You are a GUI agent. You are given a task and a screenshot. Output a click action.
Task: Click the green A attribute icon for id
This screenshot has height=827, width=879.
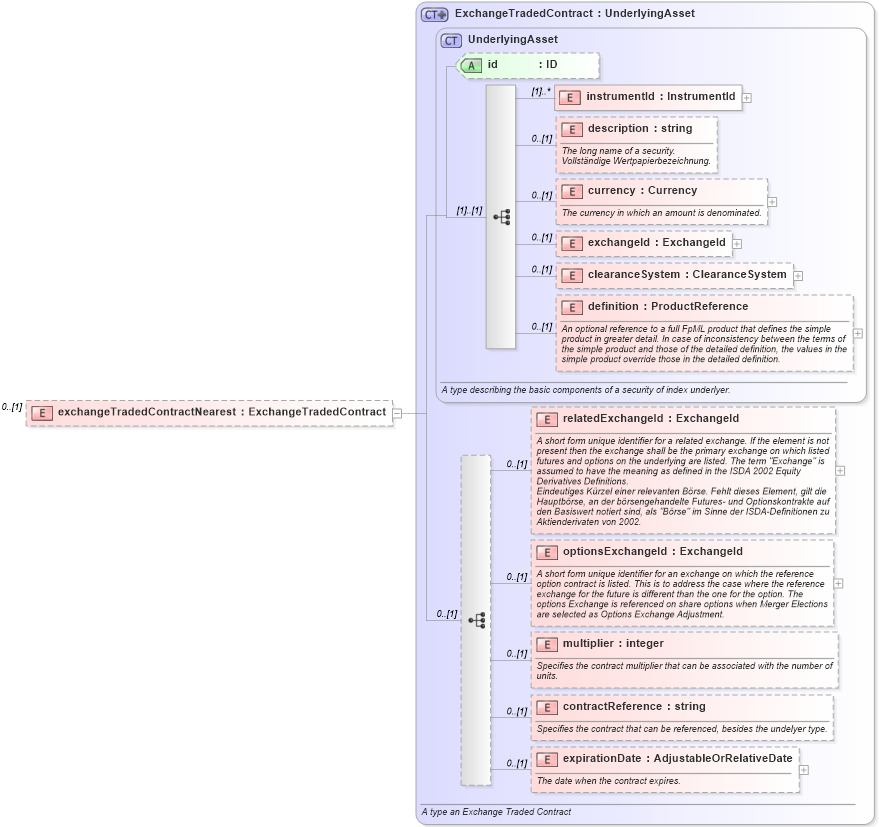[471, 66]
